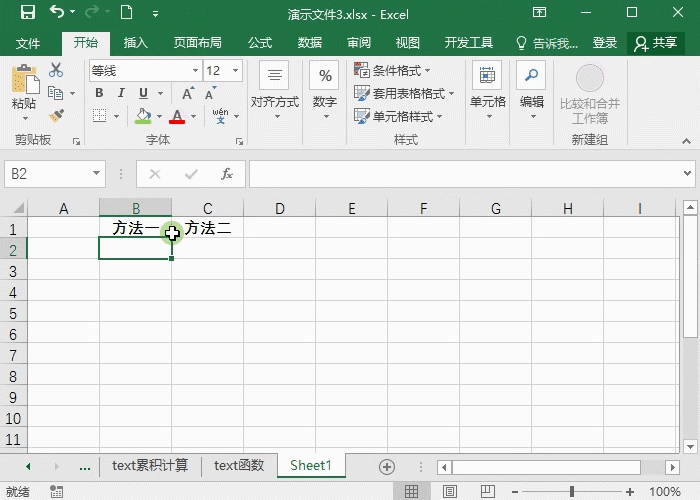Select all cells with corner triangle

pos(18,208)
